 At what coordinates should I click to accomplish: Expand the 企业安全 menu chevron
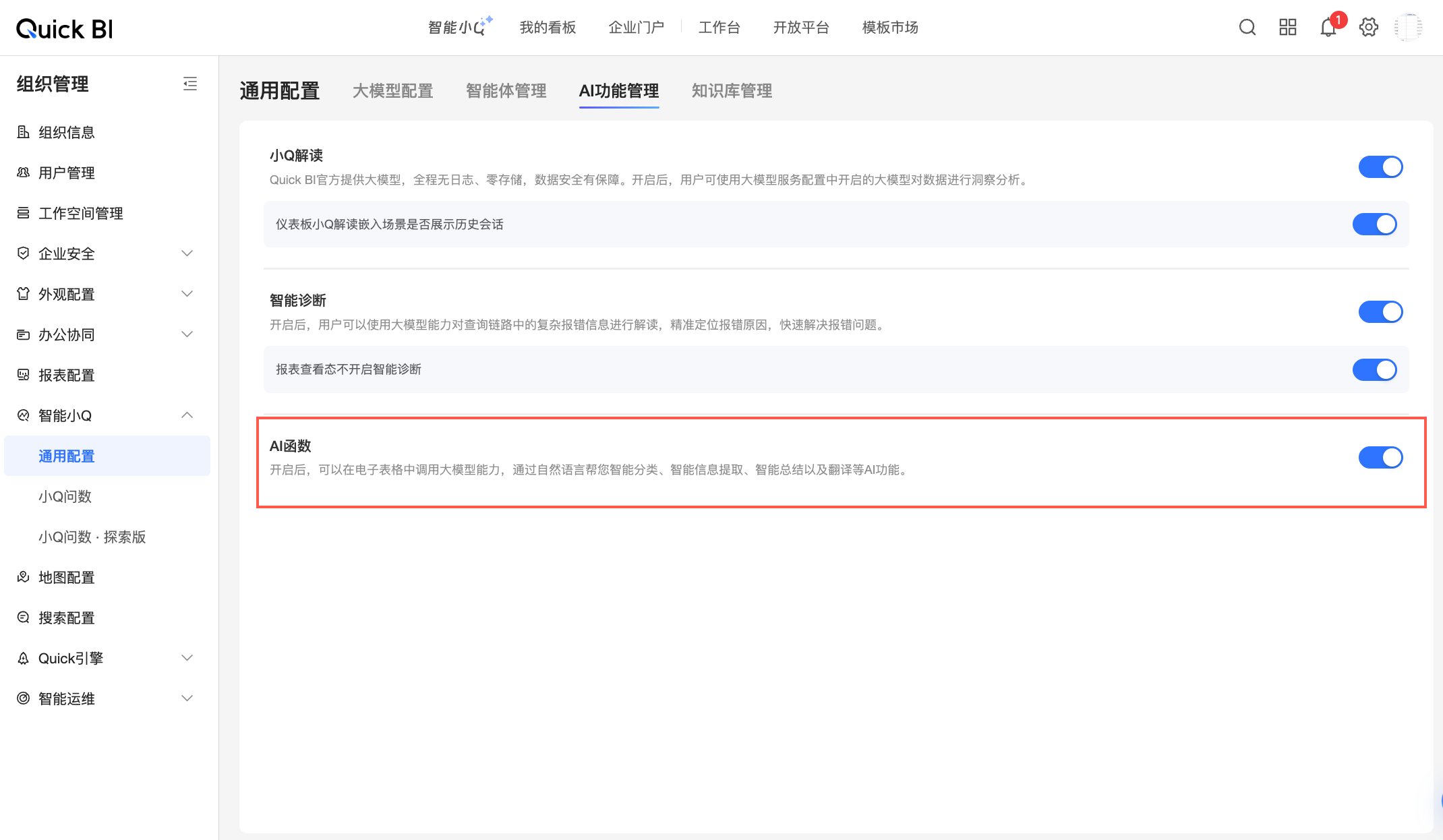[x=187, y=253]
